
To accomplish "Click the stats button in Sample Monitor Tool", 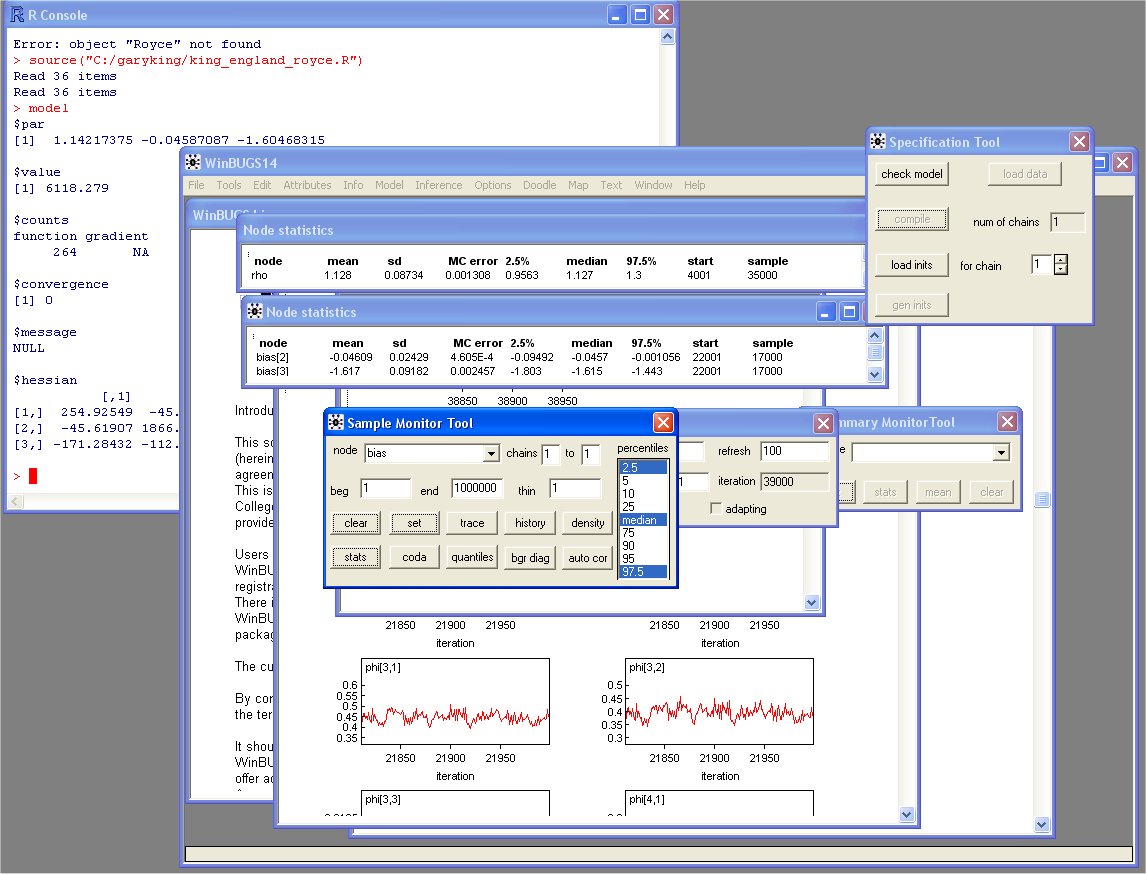I will pos(356,558).
